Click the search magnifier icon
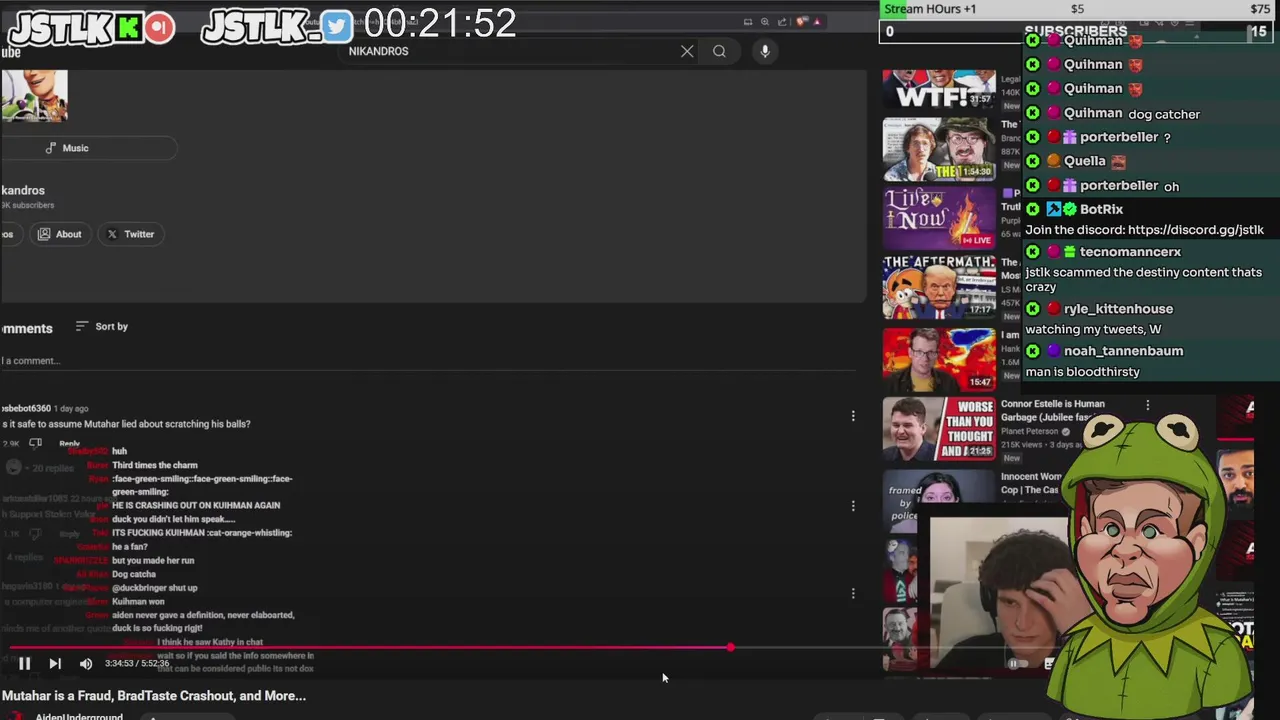This screenshot has height=720, width=1280. pos(719,51)
